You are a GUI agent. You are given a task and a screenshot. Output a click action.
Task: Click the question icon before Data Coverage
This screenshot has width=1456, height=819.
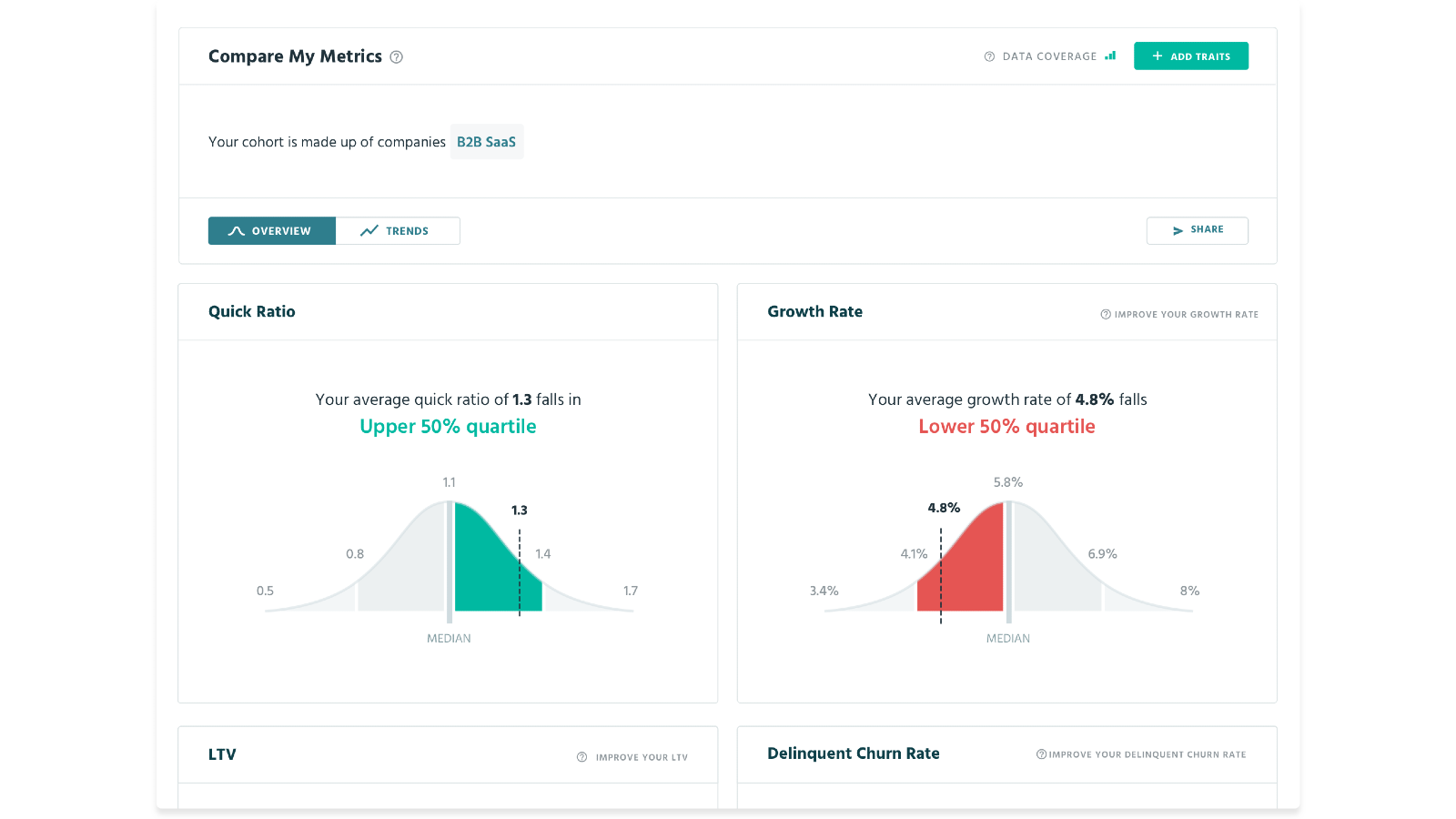pyautogui.click(x=989, y=56)
